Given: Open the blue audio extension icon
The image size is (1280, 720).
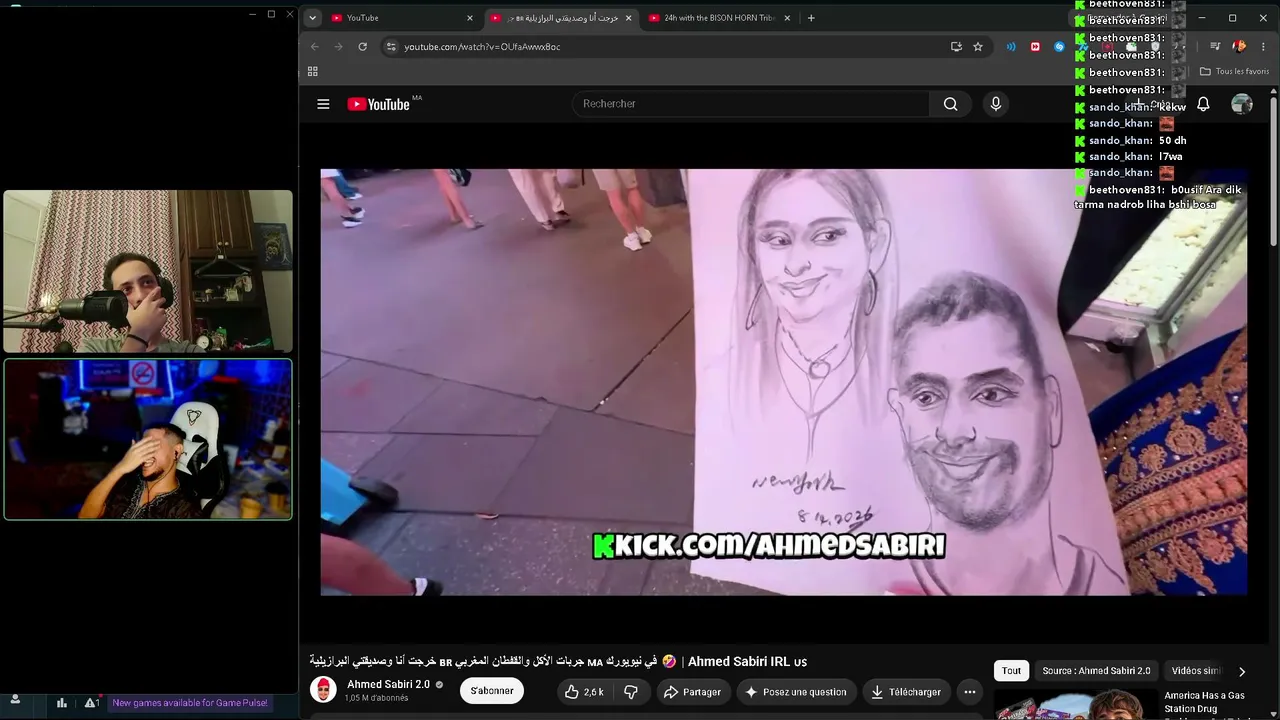Looking at the screenshot, I should point(1011,46).
